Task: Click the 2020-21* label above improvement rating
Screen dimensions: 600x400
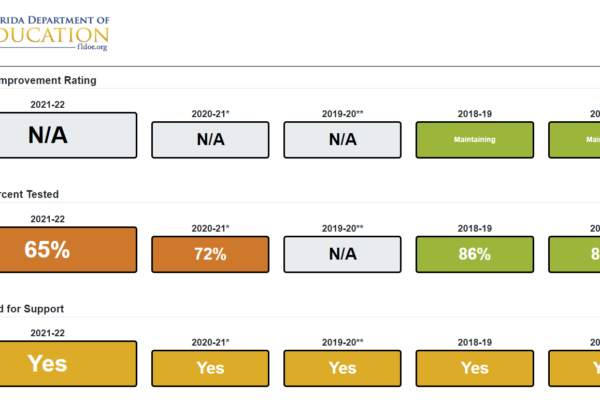Action: (x=210, y=114)
